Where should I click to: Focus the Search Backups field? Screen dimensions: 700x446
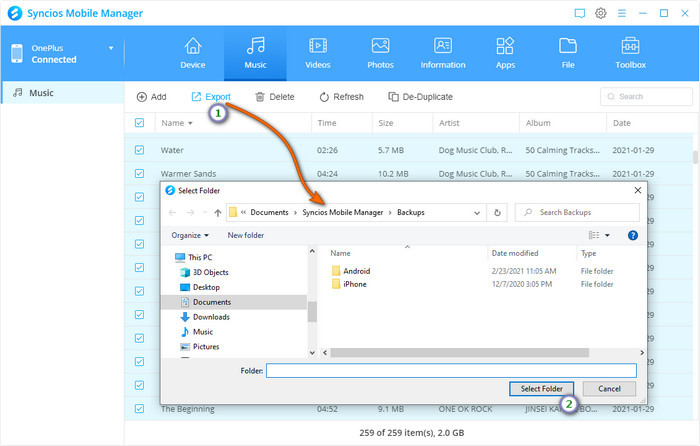(x=577, y=213)
